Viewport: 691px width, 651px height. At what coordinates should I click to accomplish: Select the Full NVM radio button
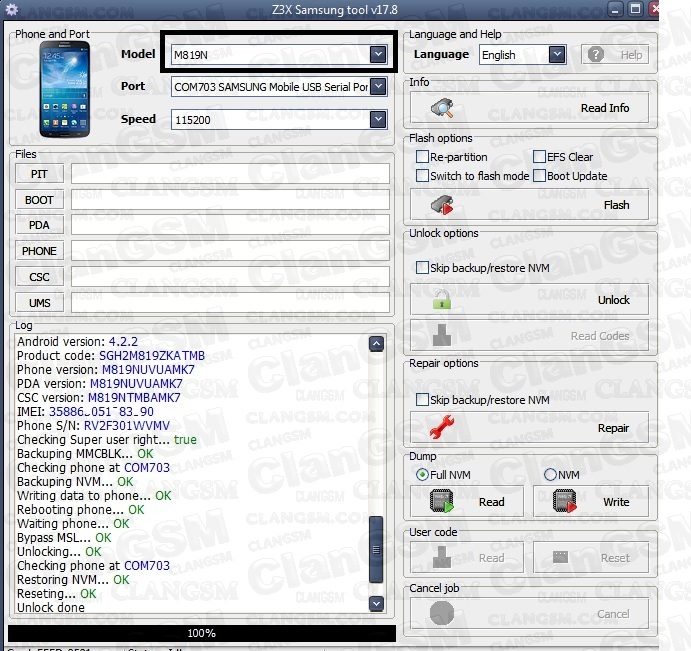tap(422, 475)
